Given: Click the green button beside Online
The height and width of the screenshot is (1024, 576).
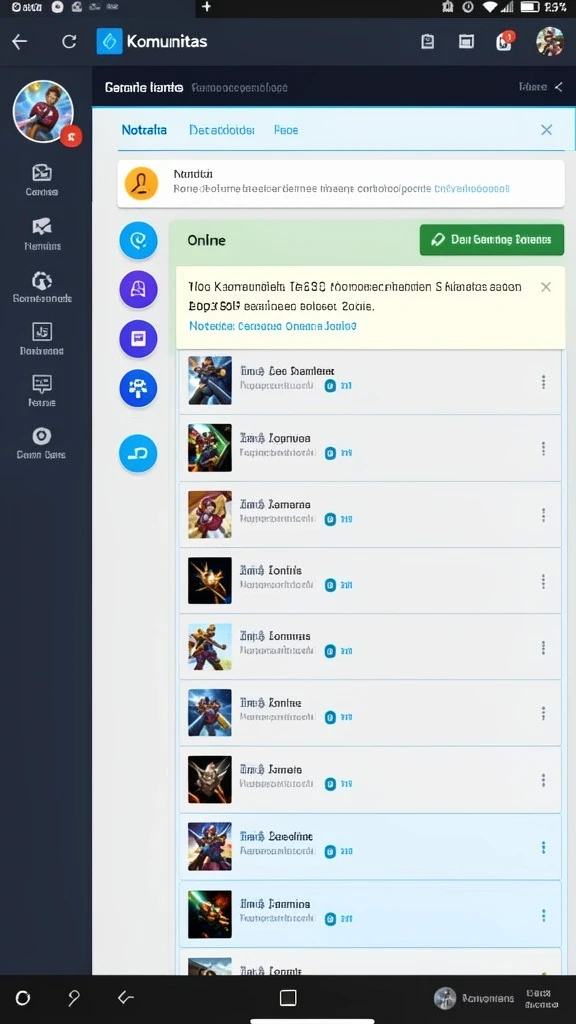Looking at the screenshot, I should pyautogui.click(x=492, y=240).
